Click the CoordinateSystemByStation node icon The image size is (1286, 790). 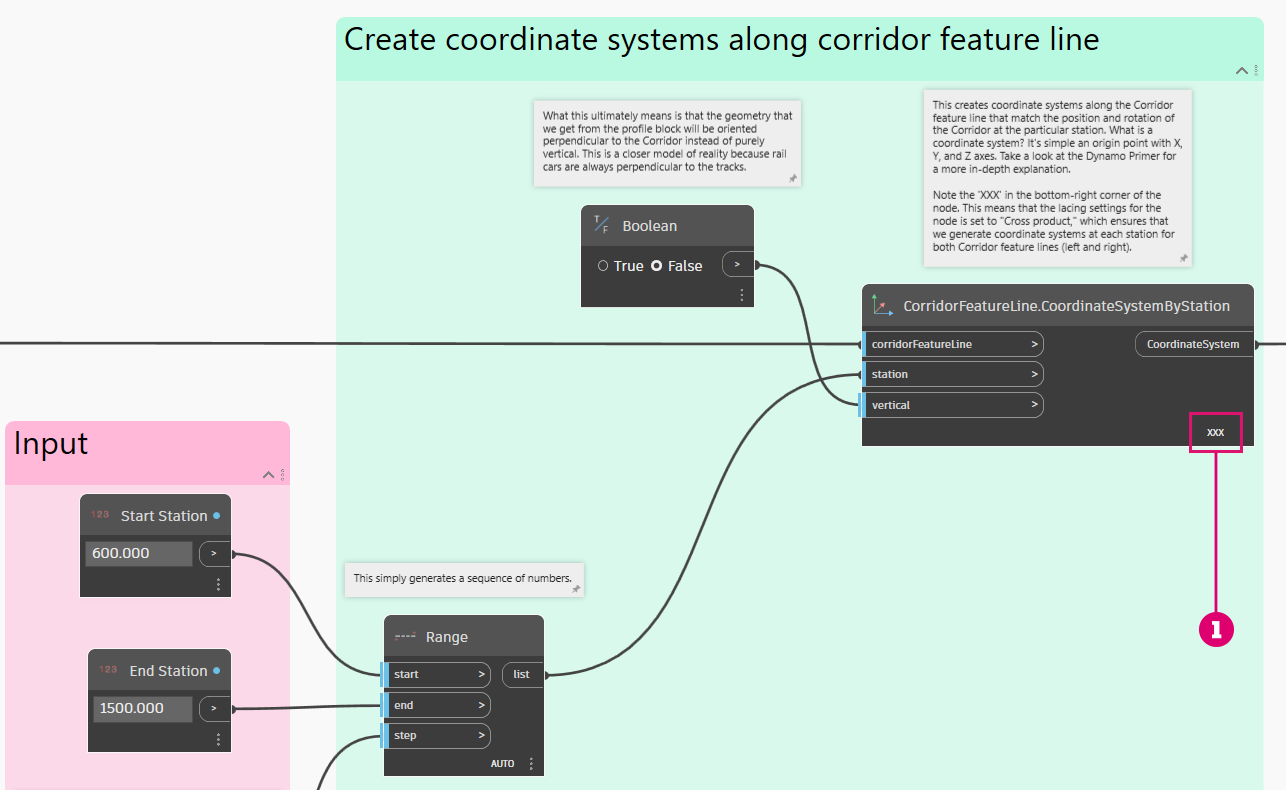click(881, 305)
